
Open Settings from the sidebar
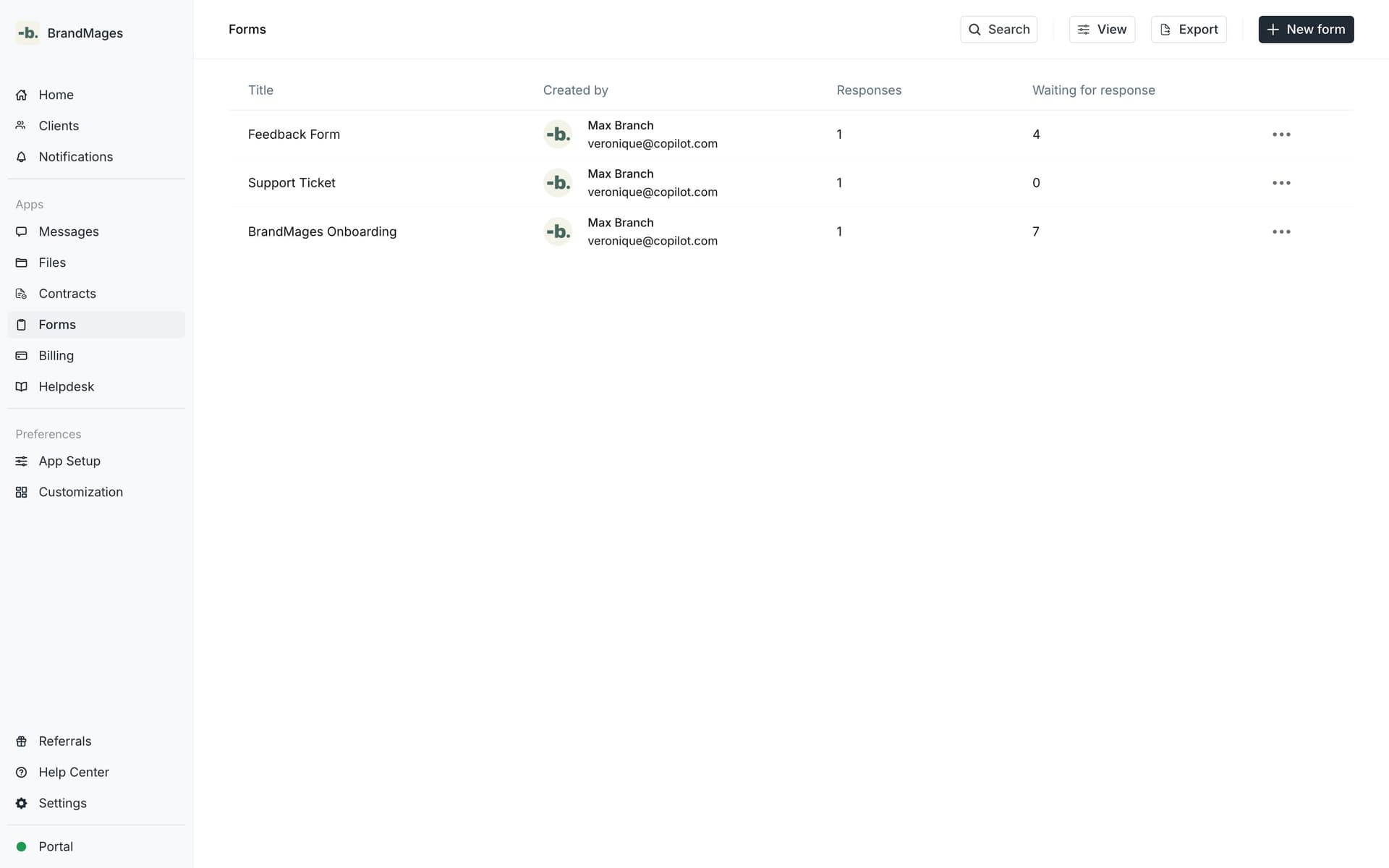[x=96, y=804]
